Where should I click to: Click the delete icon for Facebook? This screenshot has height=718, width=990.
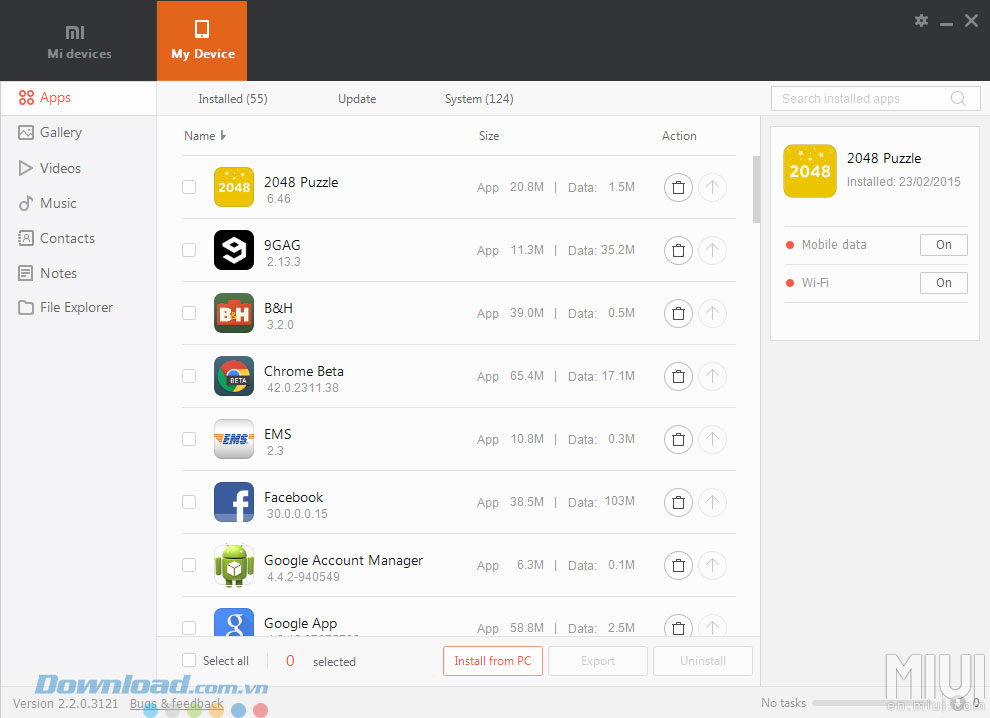pos(678,503)
